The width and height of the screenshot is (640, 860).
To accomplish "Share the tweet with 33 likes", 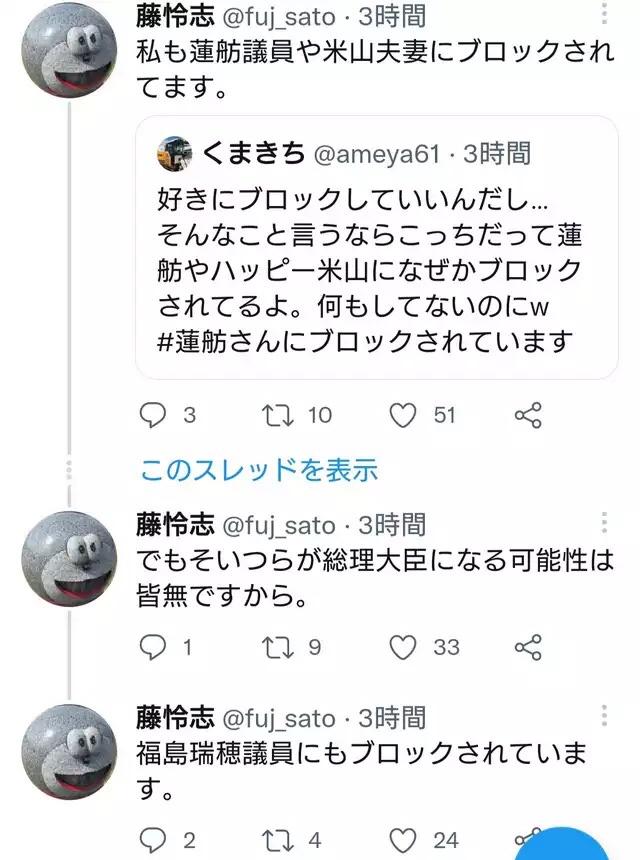I will point(528,647).
